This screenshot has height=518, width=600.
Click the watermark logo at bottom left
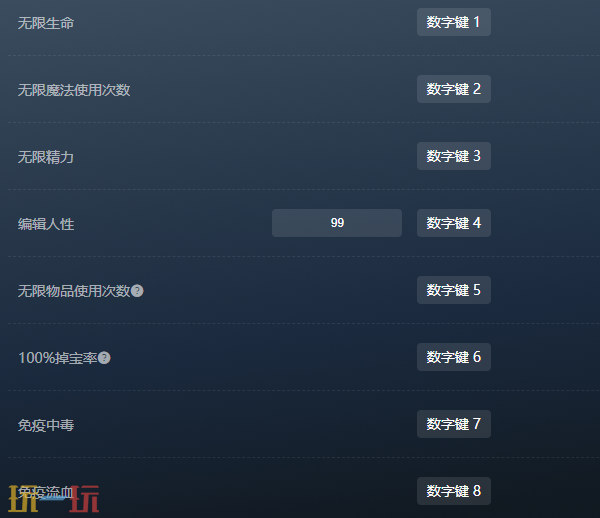coord(54,499)
